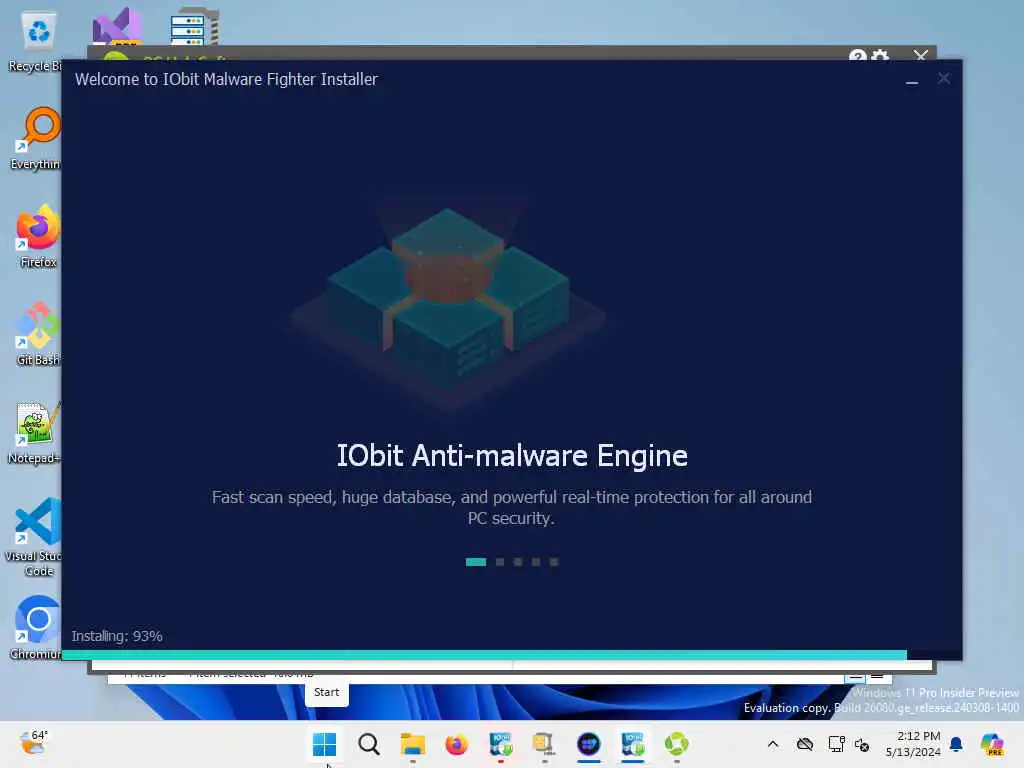Select the third slide indicator dot
This screenshot has width=1024, height=768.
[x=518, y=562]
